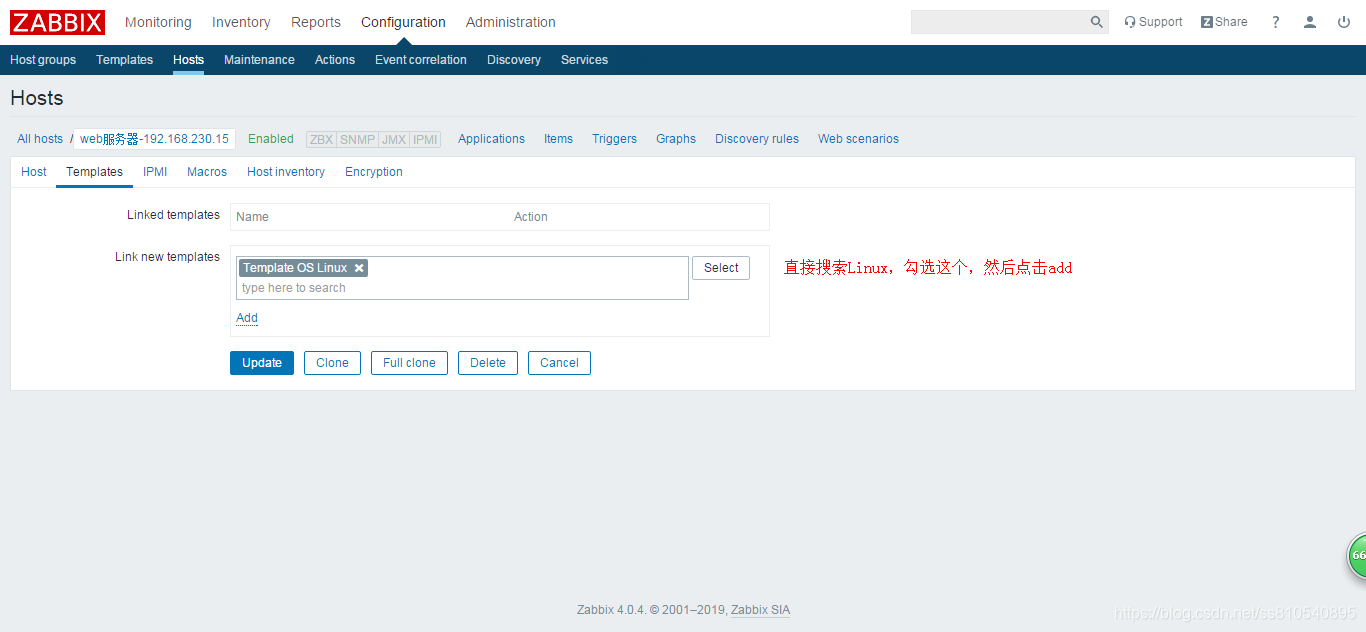Click the SNMP availability indicator
Screen dimensions: 1366x632
tap(357, 139)
